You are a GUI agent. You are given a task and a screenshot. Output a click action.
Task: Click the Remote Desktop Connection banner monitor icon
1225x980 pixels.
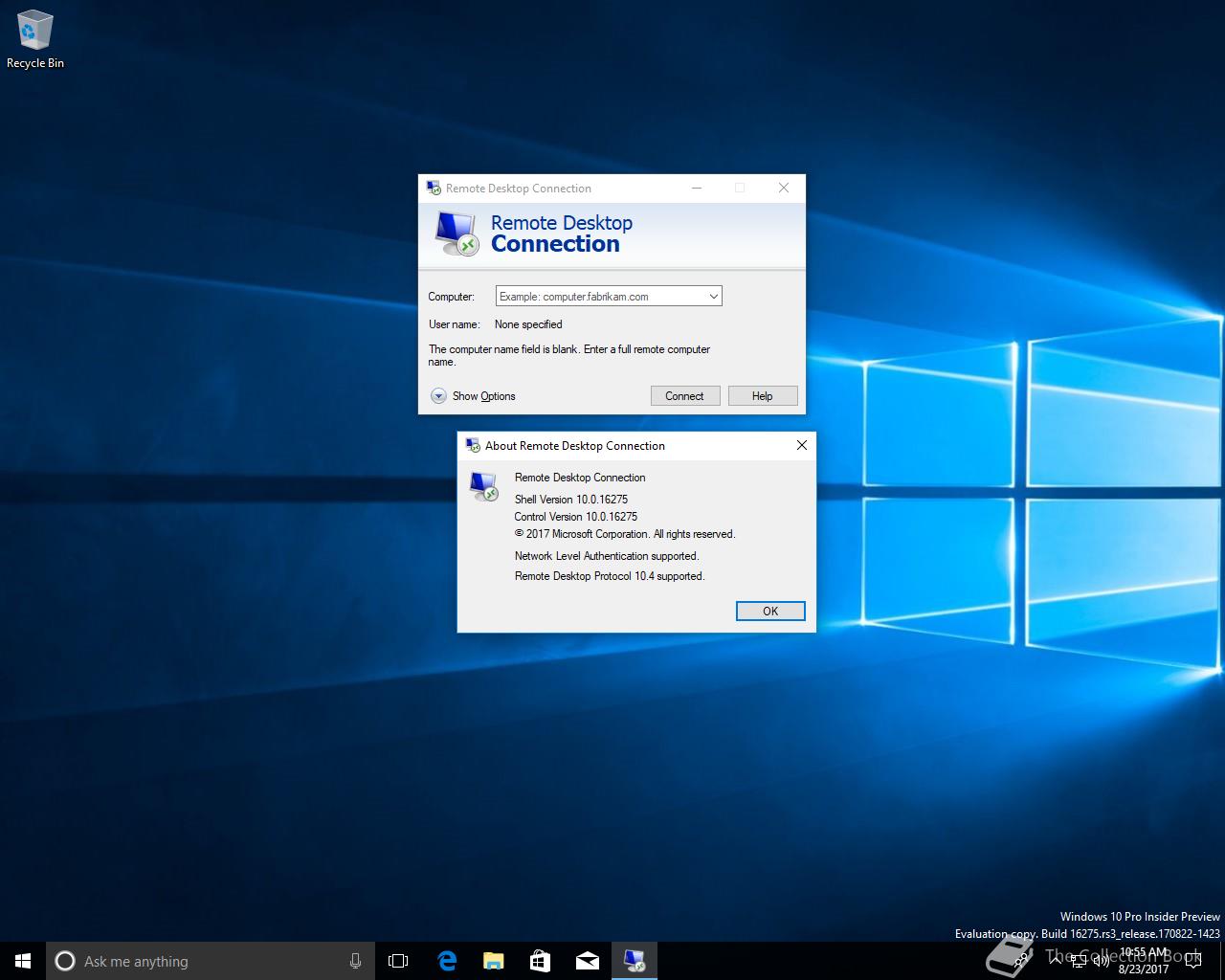coord(456,233)
